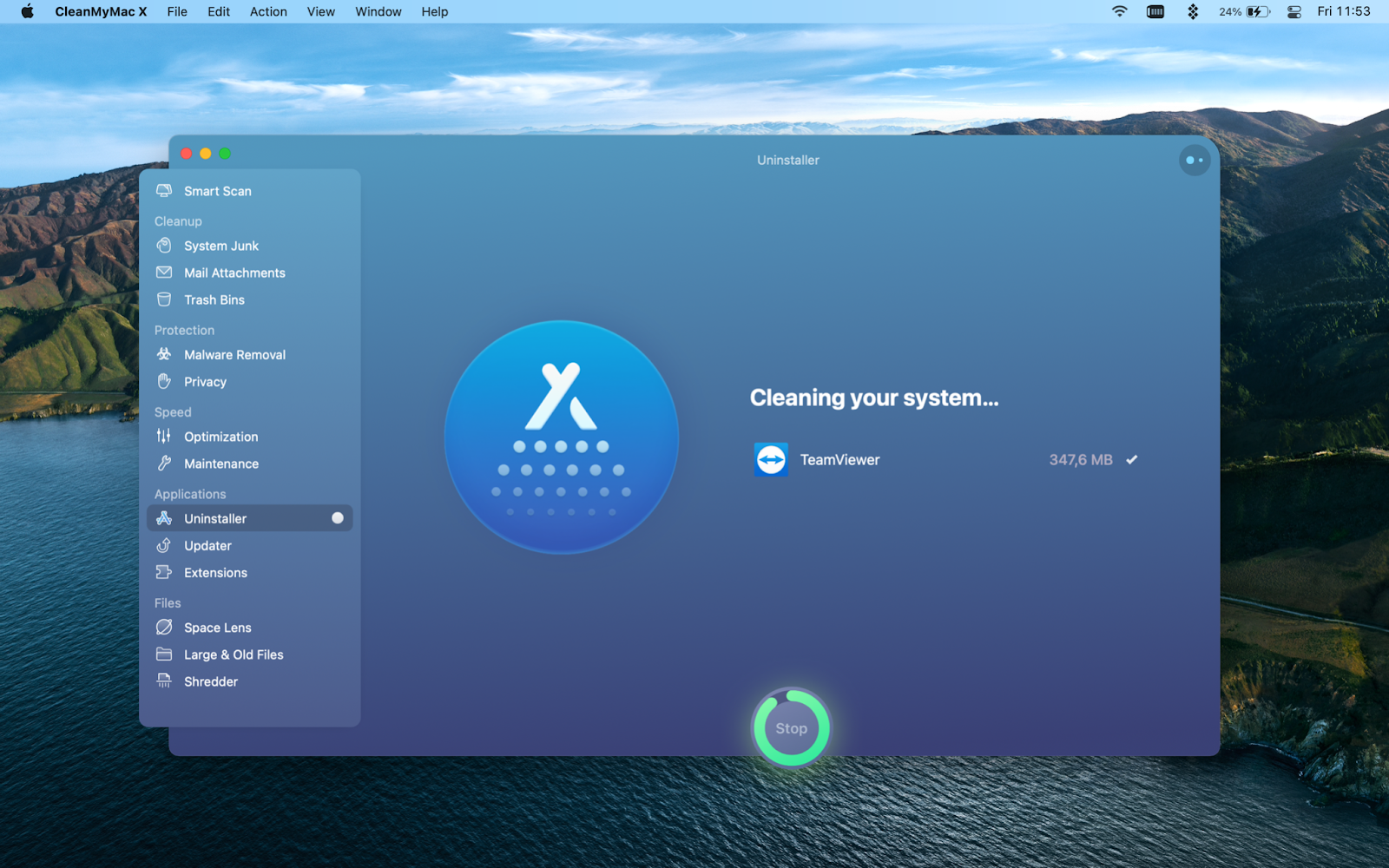1389x868 pixels.
Task: Go to Updater module
Action: (x=250, y=545)
